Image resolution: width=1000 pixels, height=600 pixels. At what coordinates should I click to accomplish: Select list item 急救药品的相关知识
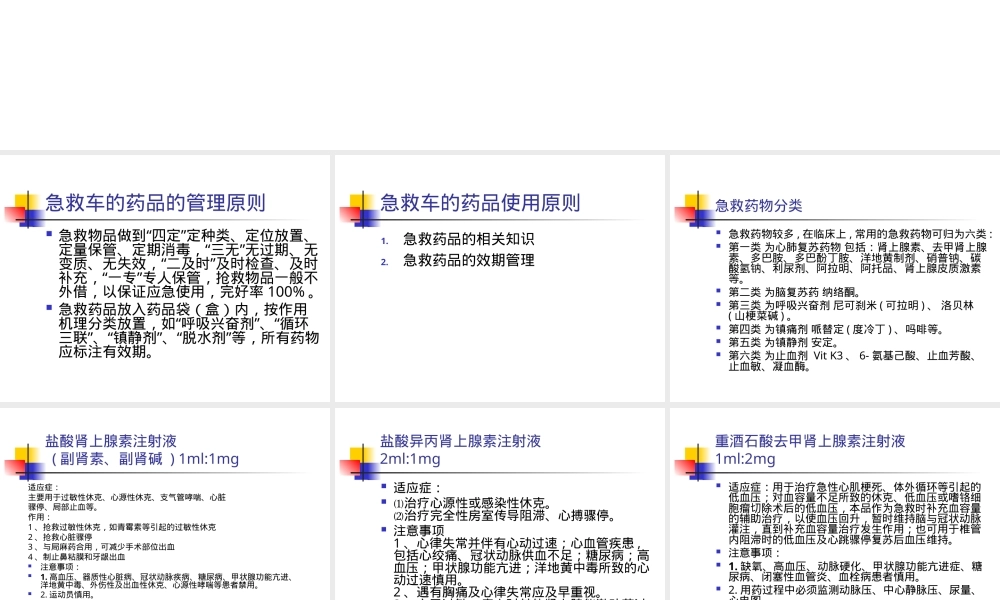pyautogui.click(x=469, y=239)
